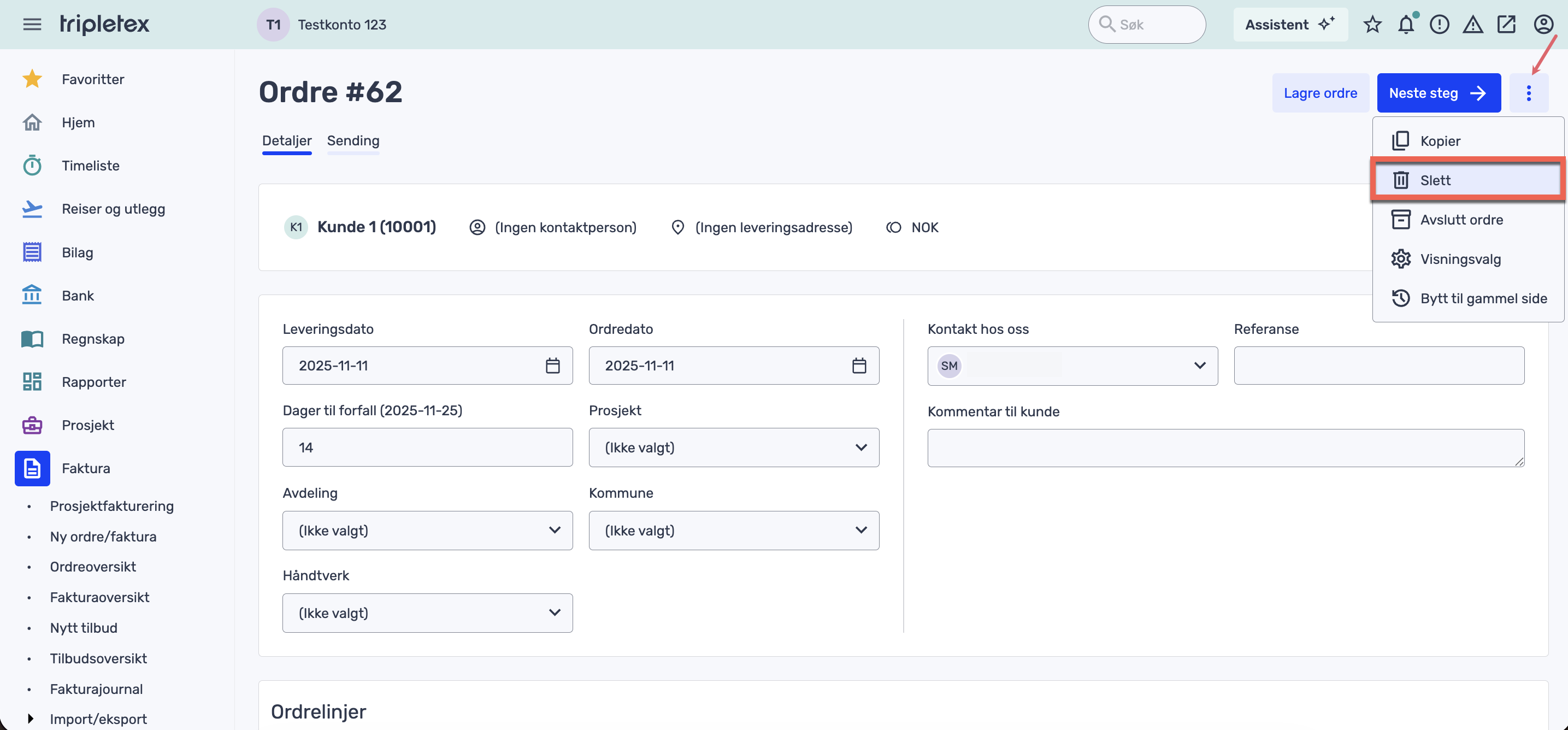The width and height of the screenshot is (1568, 730).
Task: Expand the Prosjekt dropdown
Action: pyautogui.click(x=734, y=448)
